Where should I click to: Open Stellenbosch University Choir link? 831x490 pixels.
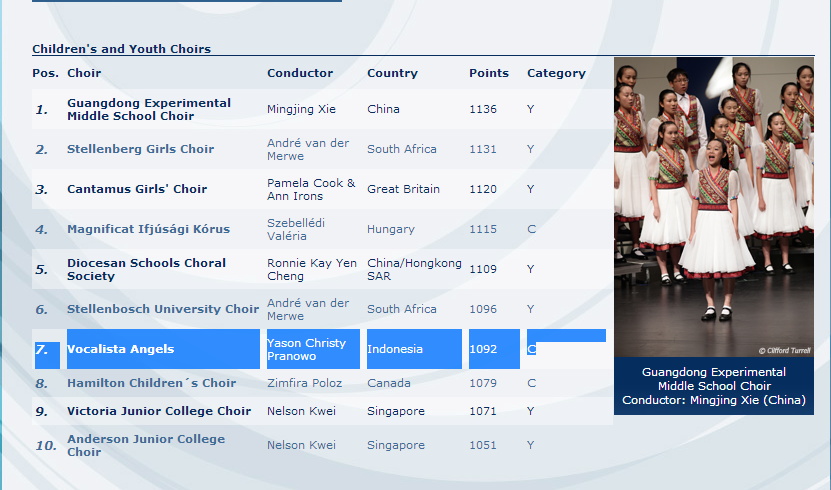pyautogui.click(x=163, y=309)
